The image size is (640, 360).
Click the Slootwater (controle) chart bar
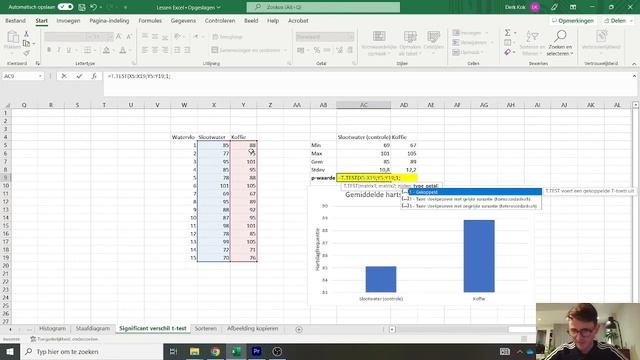(381, 279)
